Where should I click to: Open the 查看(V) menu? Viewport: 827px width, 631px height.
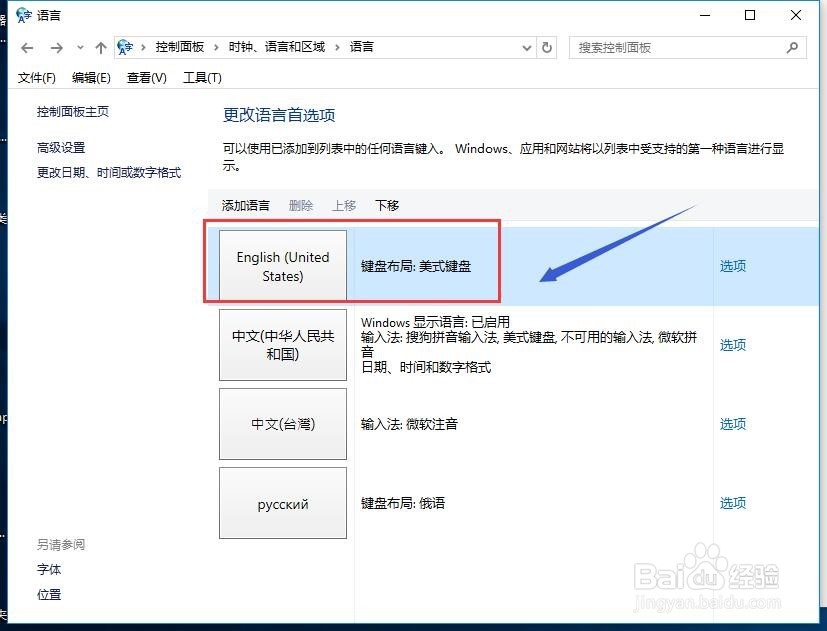(145, 77)
